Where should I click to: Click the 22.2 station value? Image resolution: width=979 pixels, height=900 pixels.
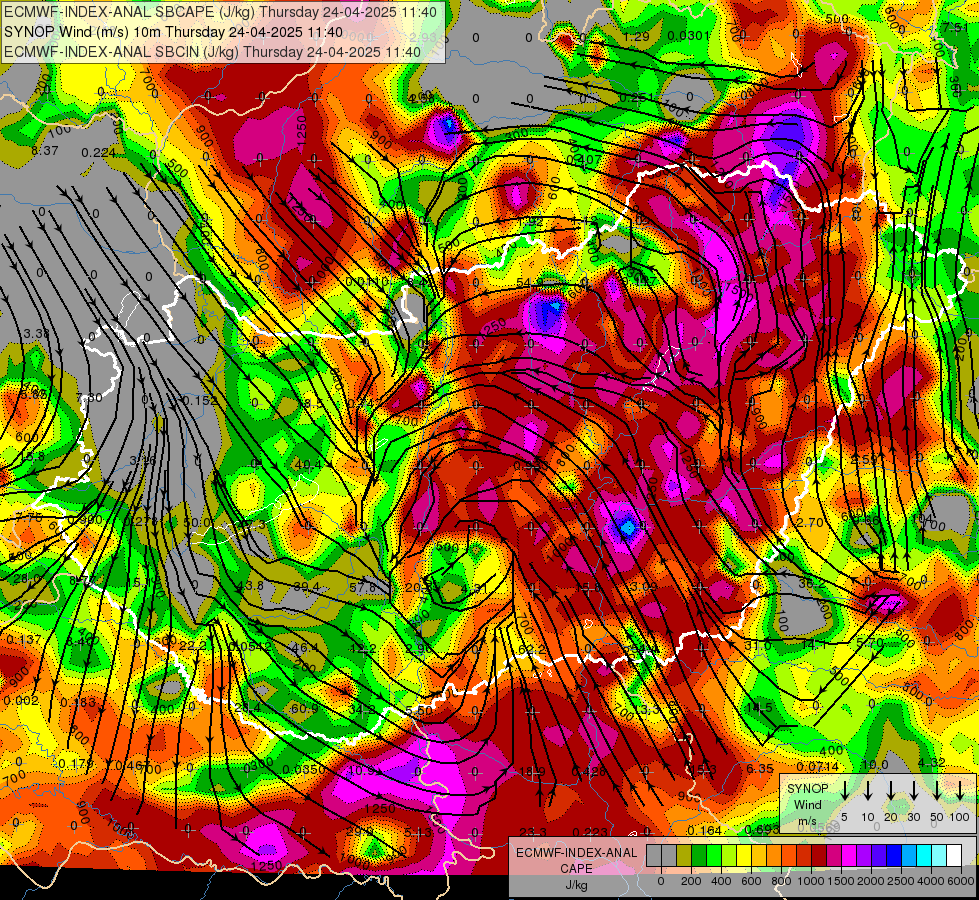click(192, 645)
